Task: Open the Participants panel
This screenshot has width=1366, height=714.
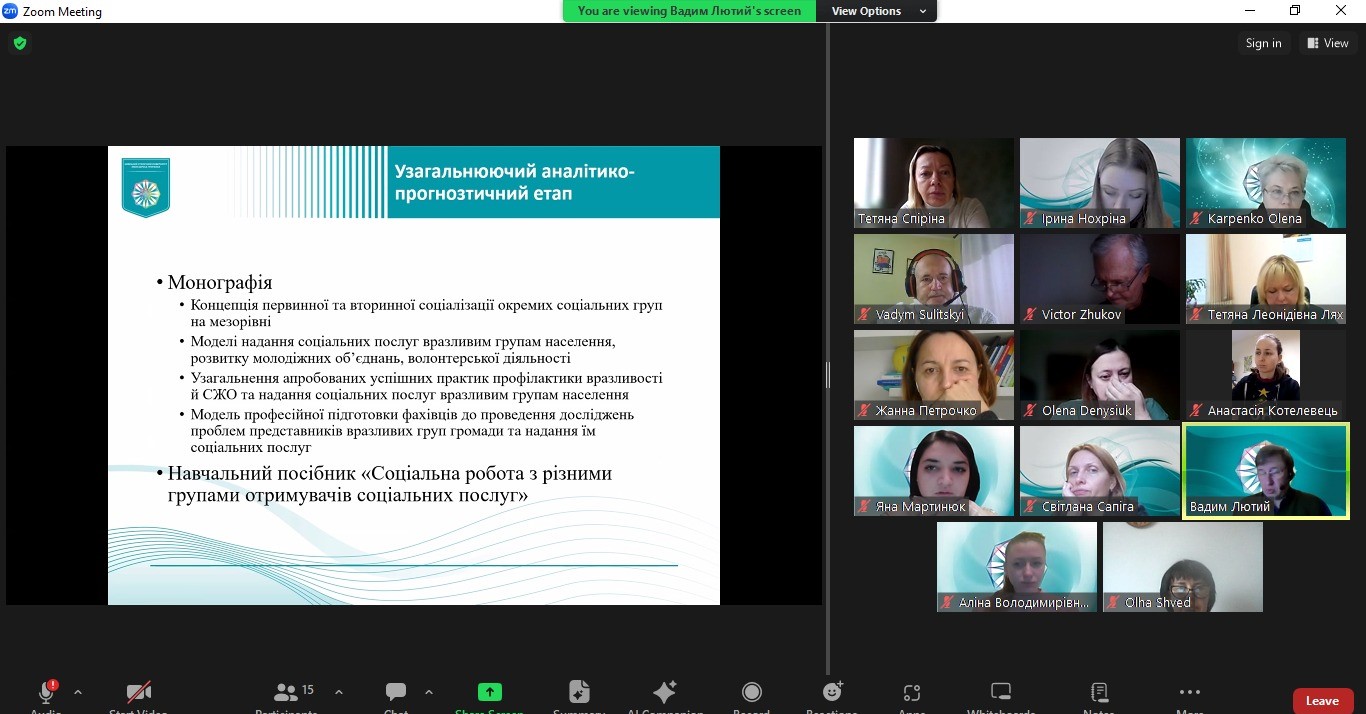Action: tap(286, 693)
